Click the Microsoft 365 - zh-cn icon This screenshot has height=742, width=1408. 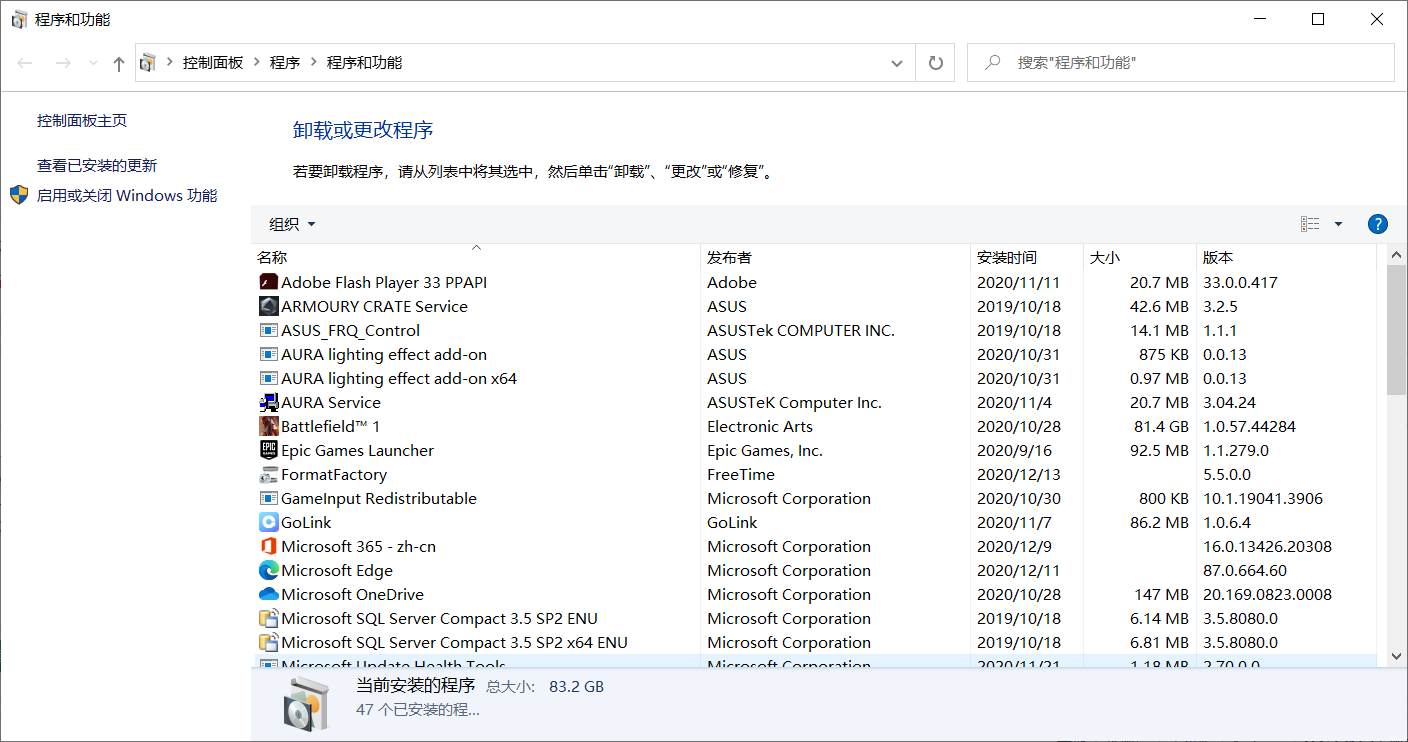(268, 546)
